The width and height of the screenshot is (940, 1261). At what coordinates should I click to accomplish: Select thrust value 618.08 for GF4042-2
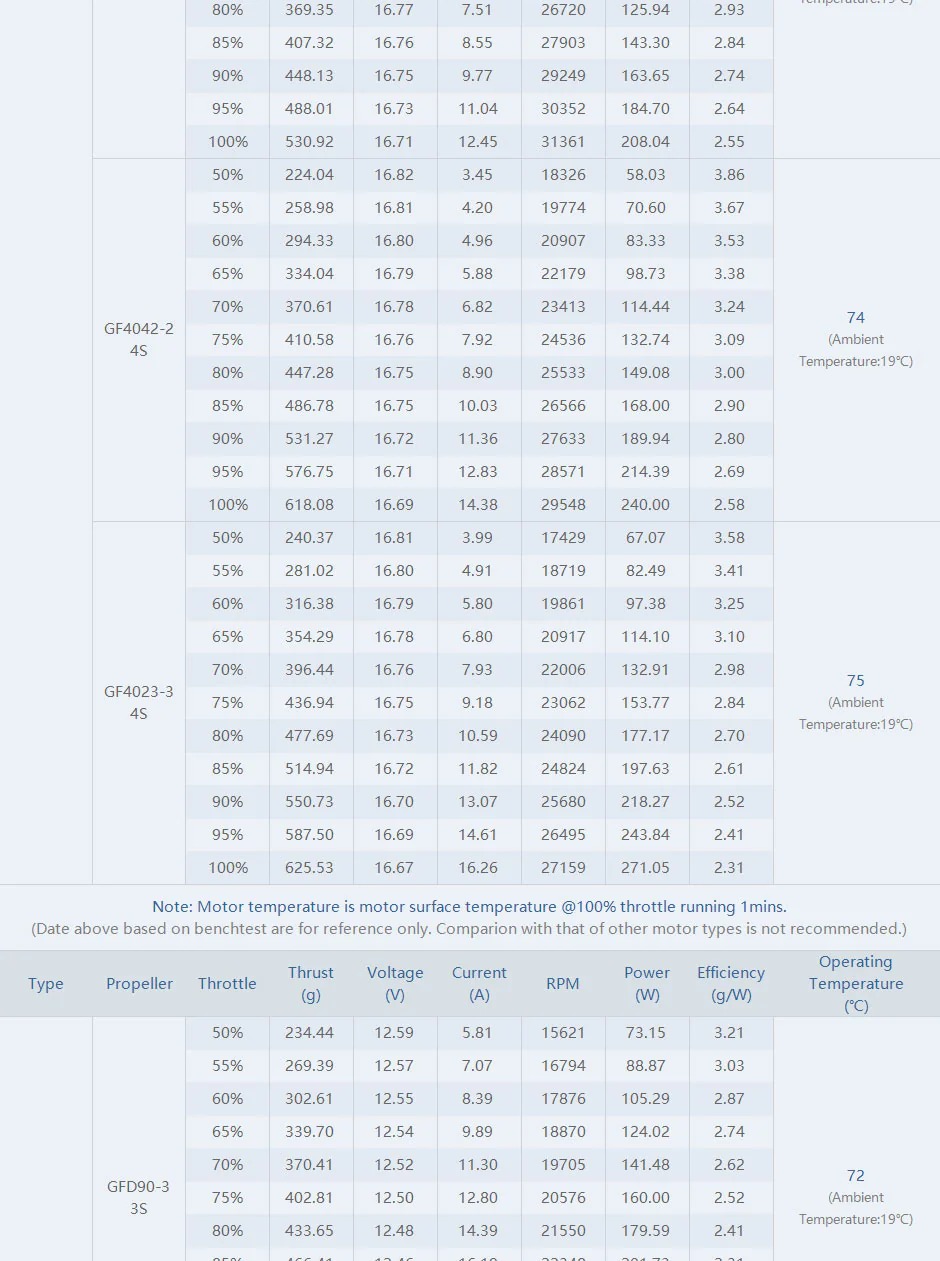pyautogui.click(x=309, y=505)
